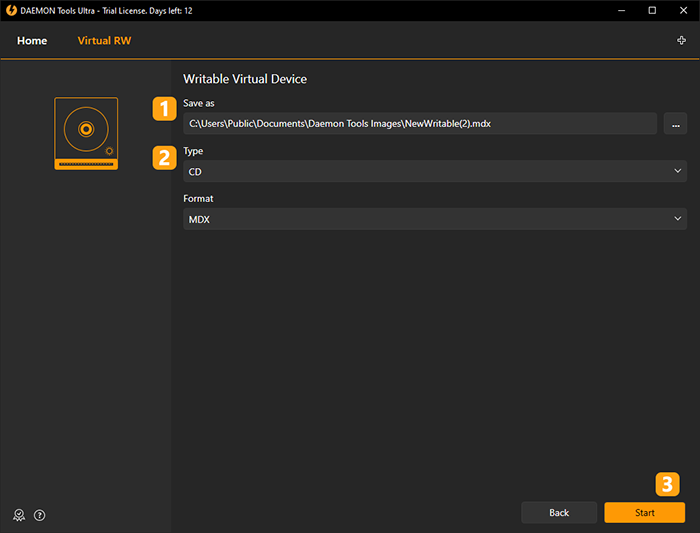Screen dimensions: 700x533
Task: Add a new tab with plus icon
Action: click(681, 41)
